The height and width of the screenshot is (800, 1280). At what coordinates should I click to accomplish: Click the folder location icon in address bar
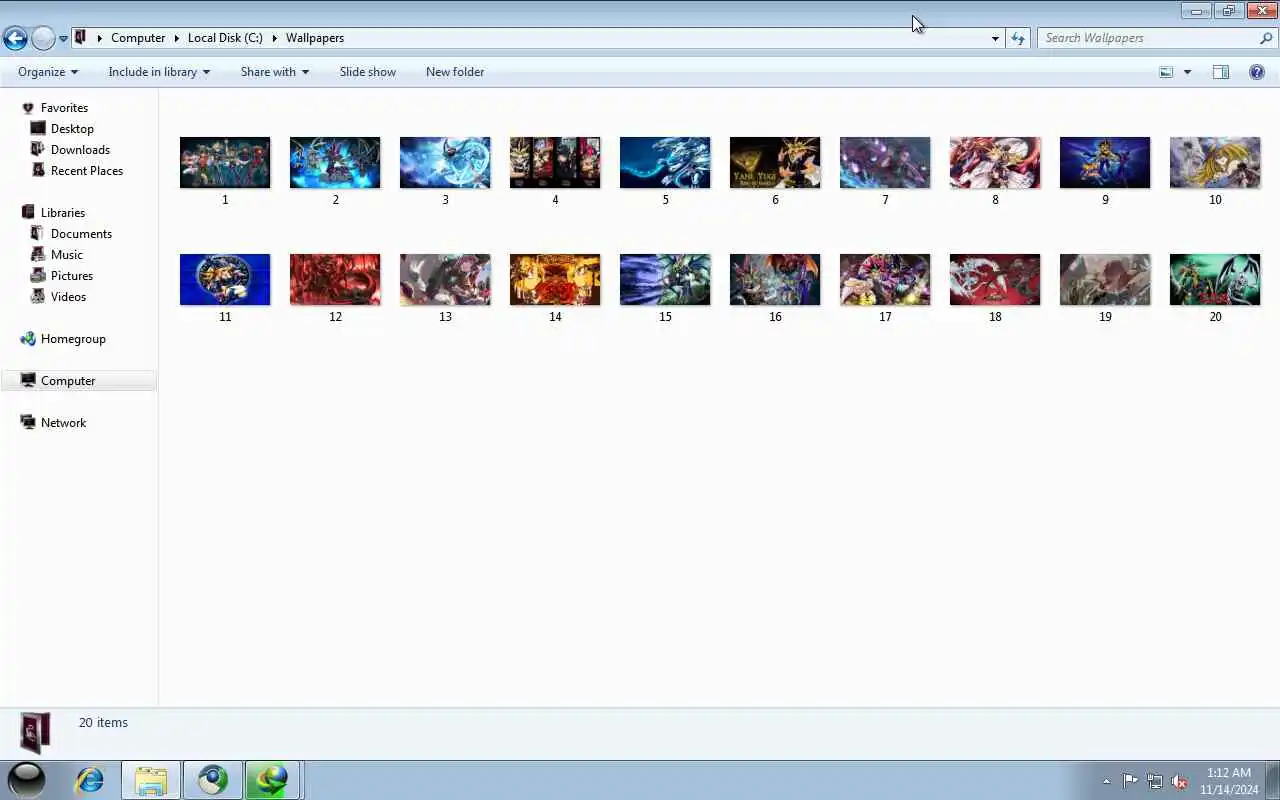(x=82, y=38)
